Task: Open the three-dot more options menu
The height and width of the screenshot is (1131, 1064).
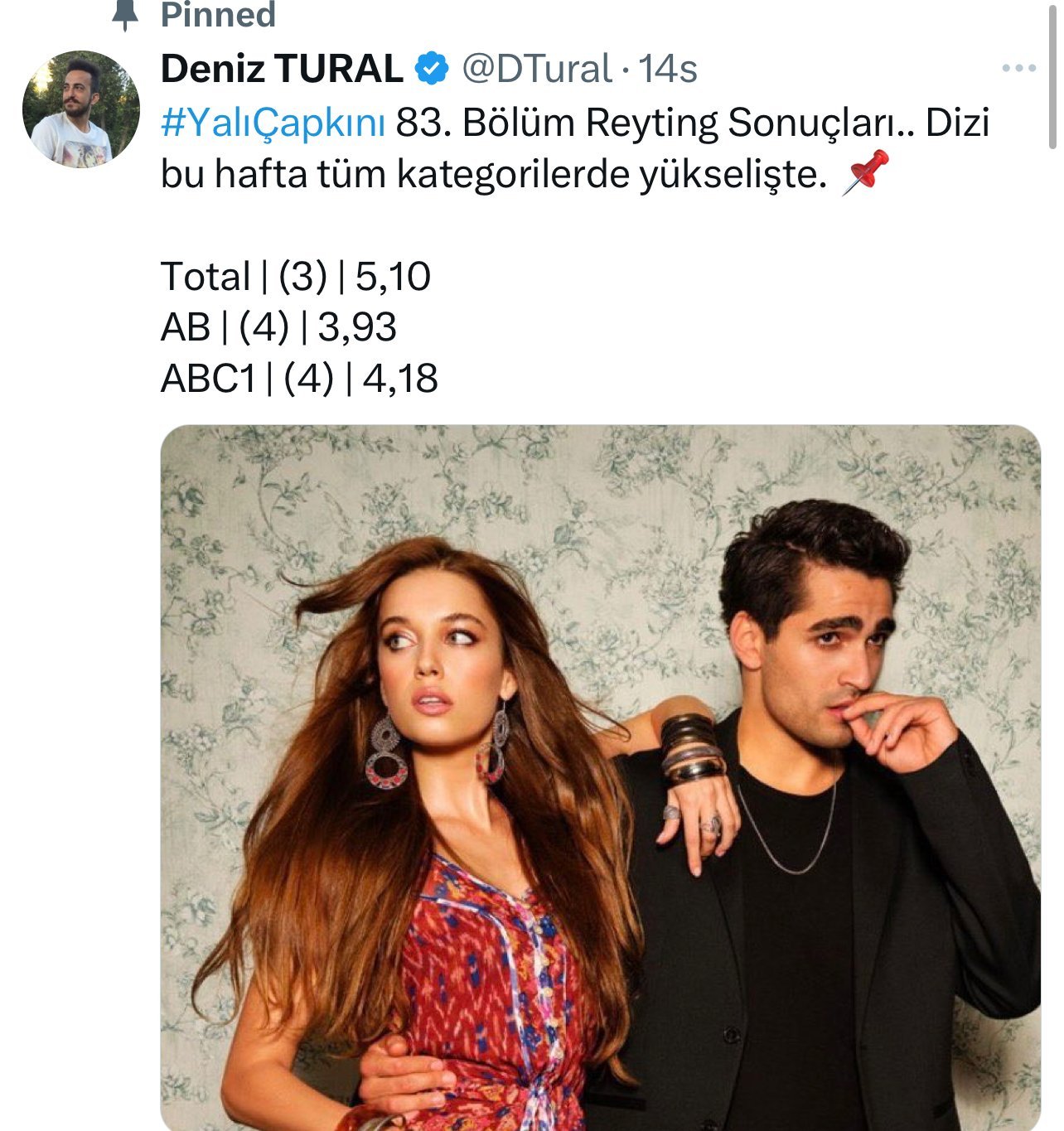Action: (1018, 69)
